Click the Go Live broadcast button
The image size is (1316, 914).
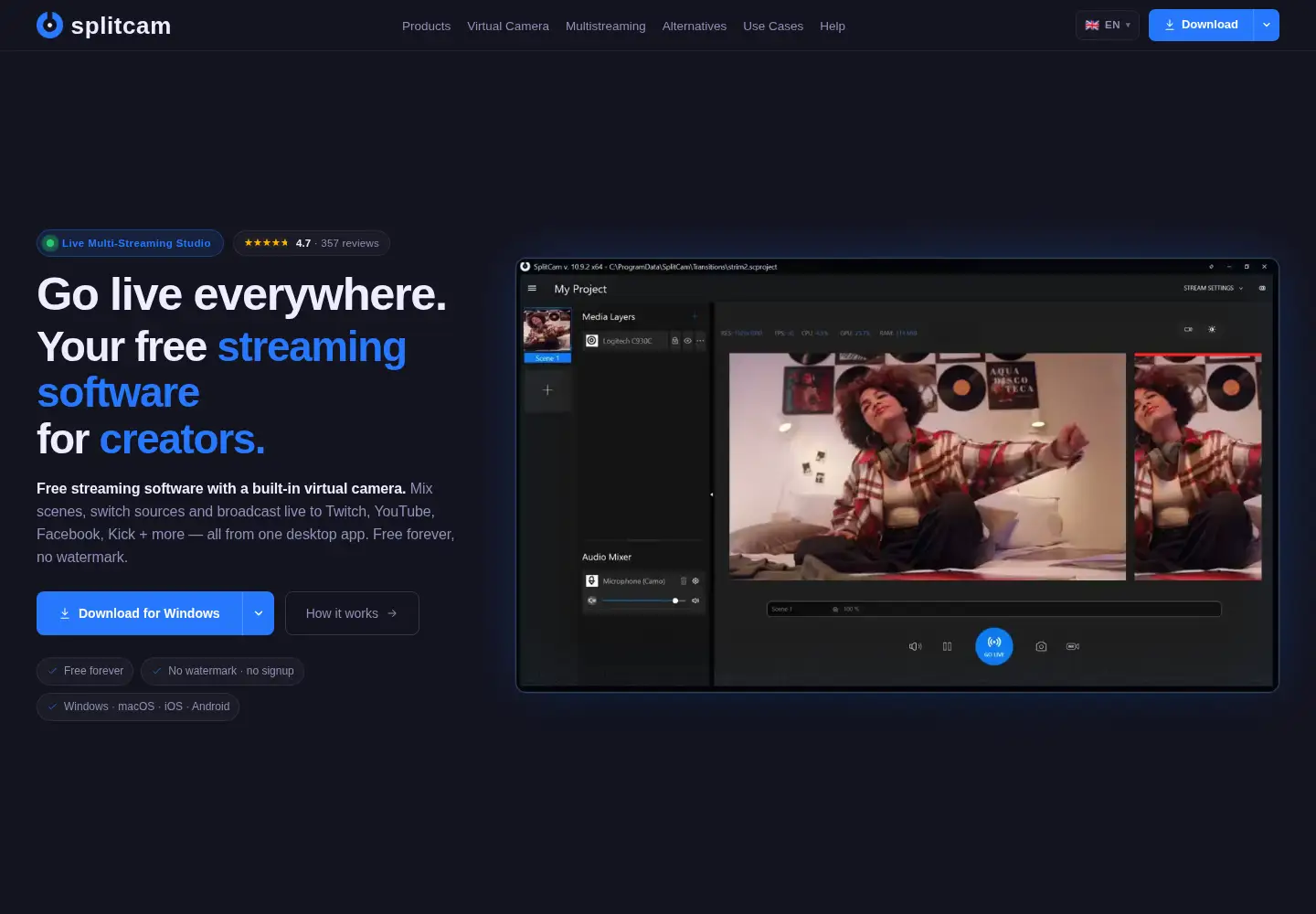point(994,646)
